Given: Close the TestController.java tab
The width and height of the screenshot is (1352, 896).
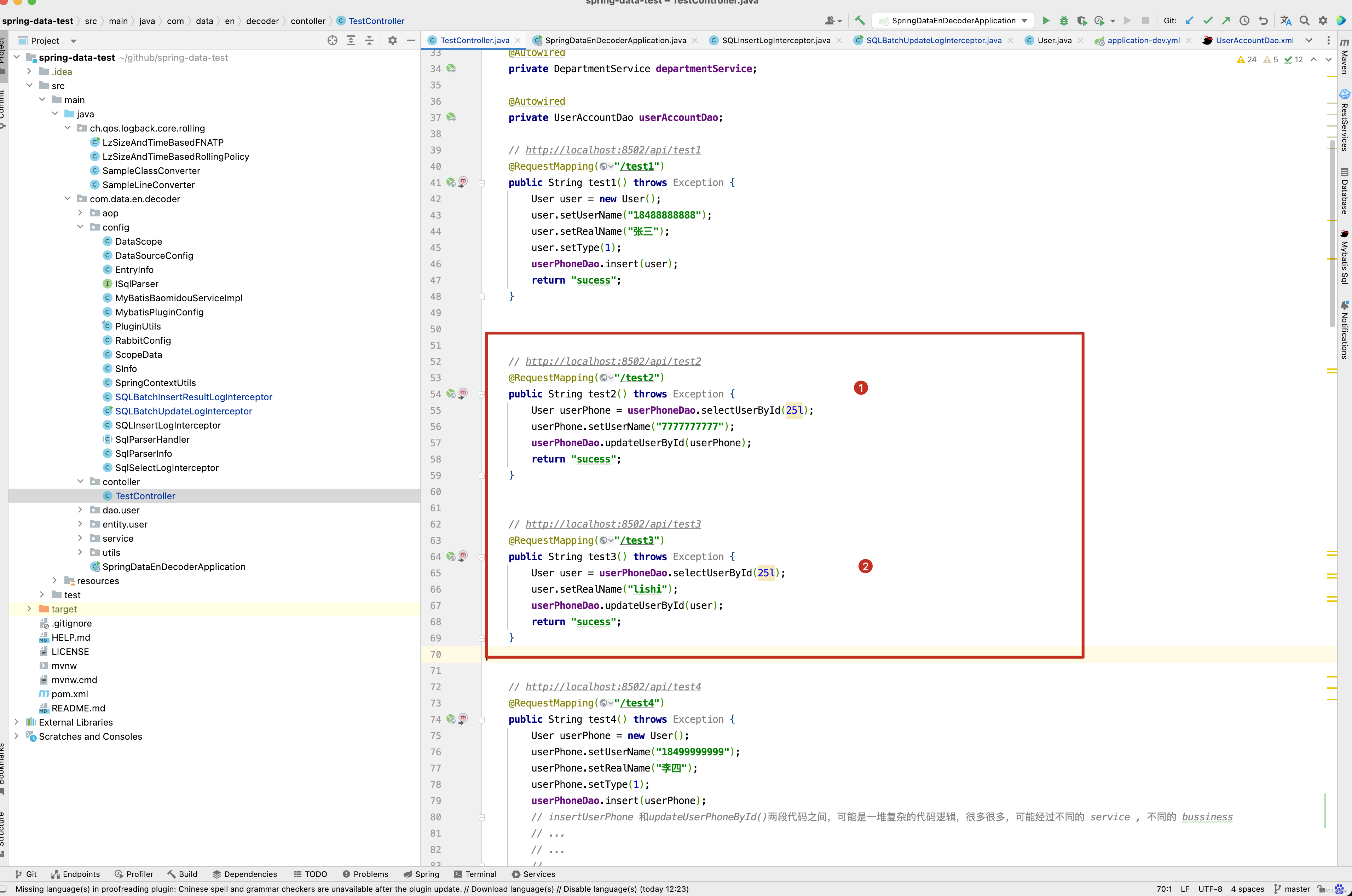Looking at the screenshot, I should (x=518, y=41).
